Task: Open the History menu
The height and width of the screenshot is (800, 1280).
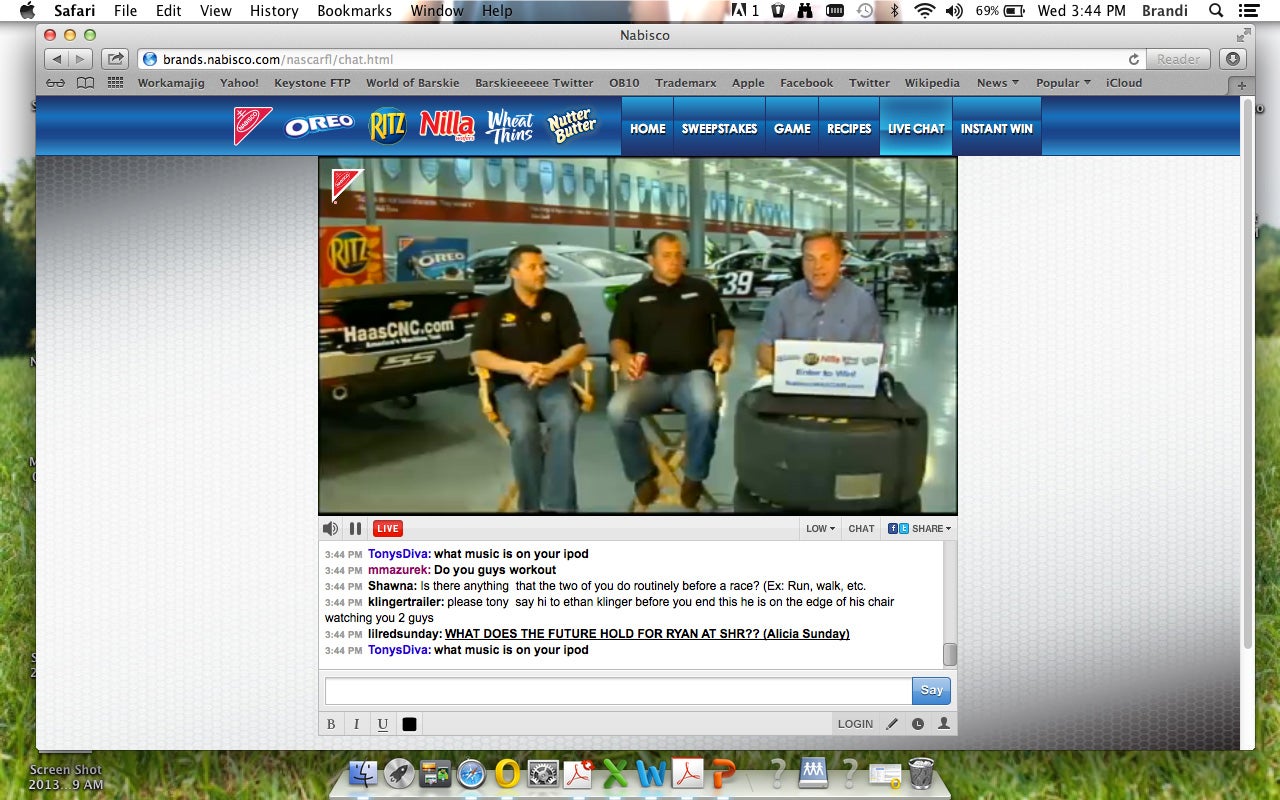Action: (x=274, y=11)
